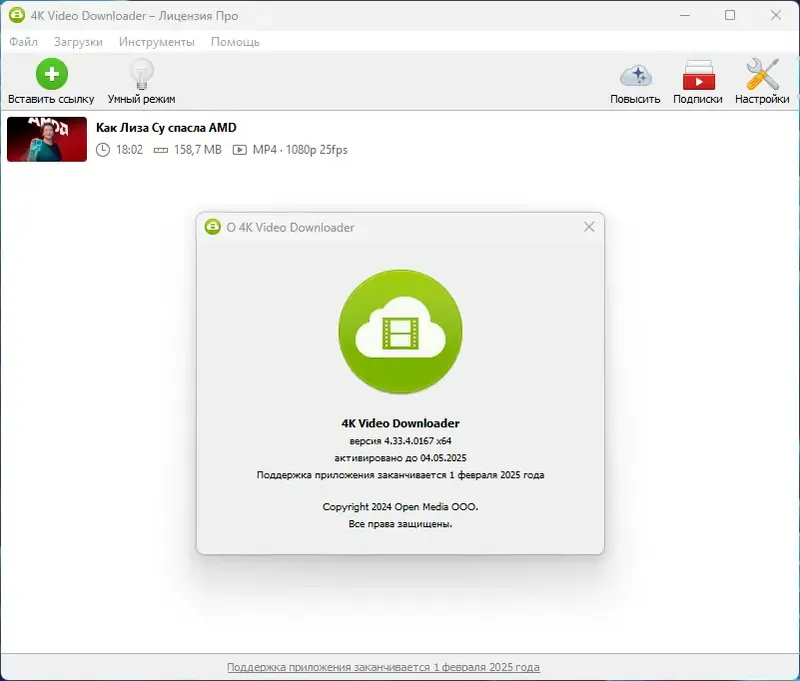Click the About dialog title bar icon
Screen dimensions: 800x681
[x=213, y=227]
